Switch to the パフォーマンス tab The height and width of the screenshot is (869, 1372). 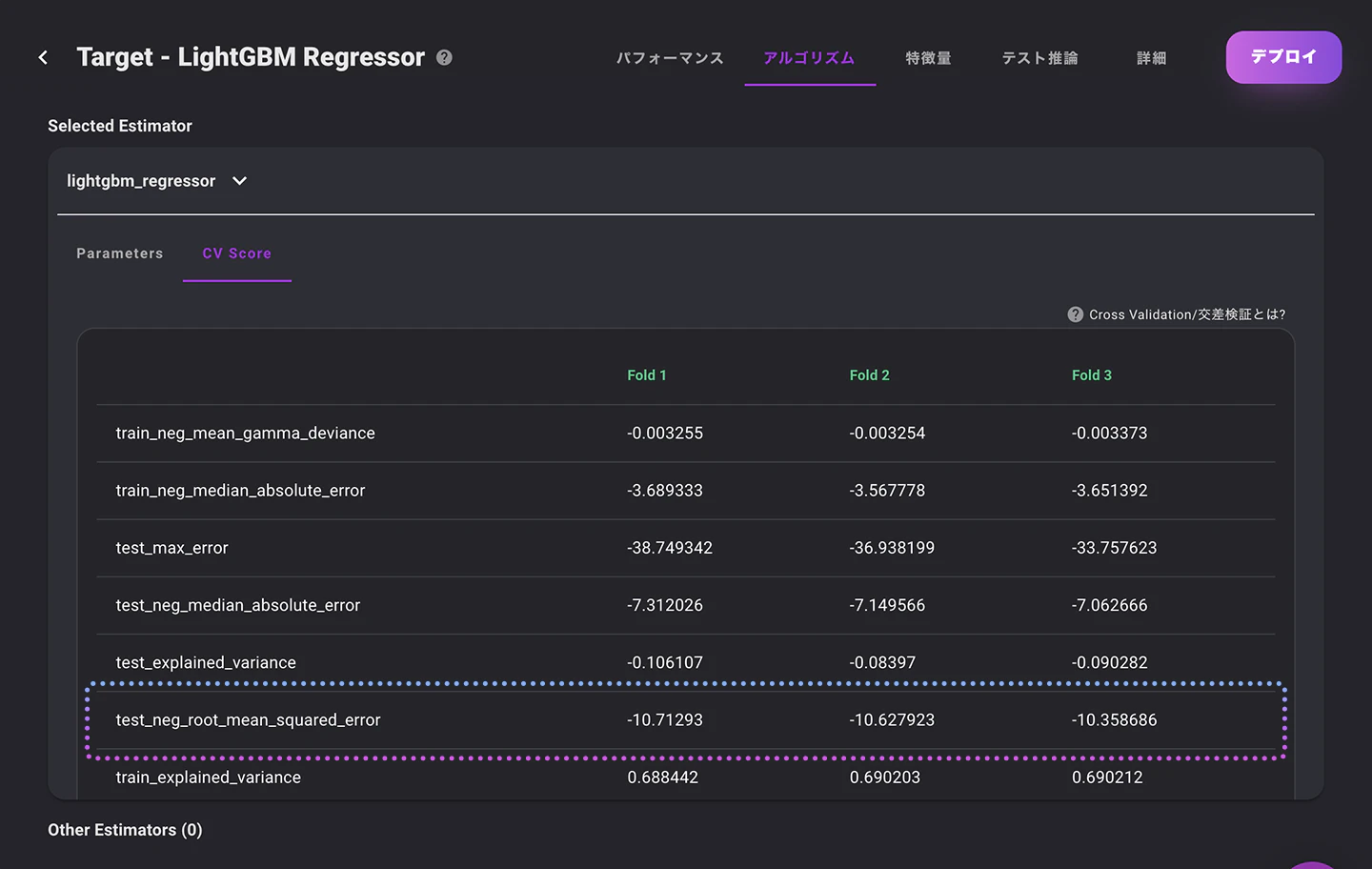pyautogui.click(x=670, y=58)
